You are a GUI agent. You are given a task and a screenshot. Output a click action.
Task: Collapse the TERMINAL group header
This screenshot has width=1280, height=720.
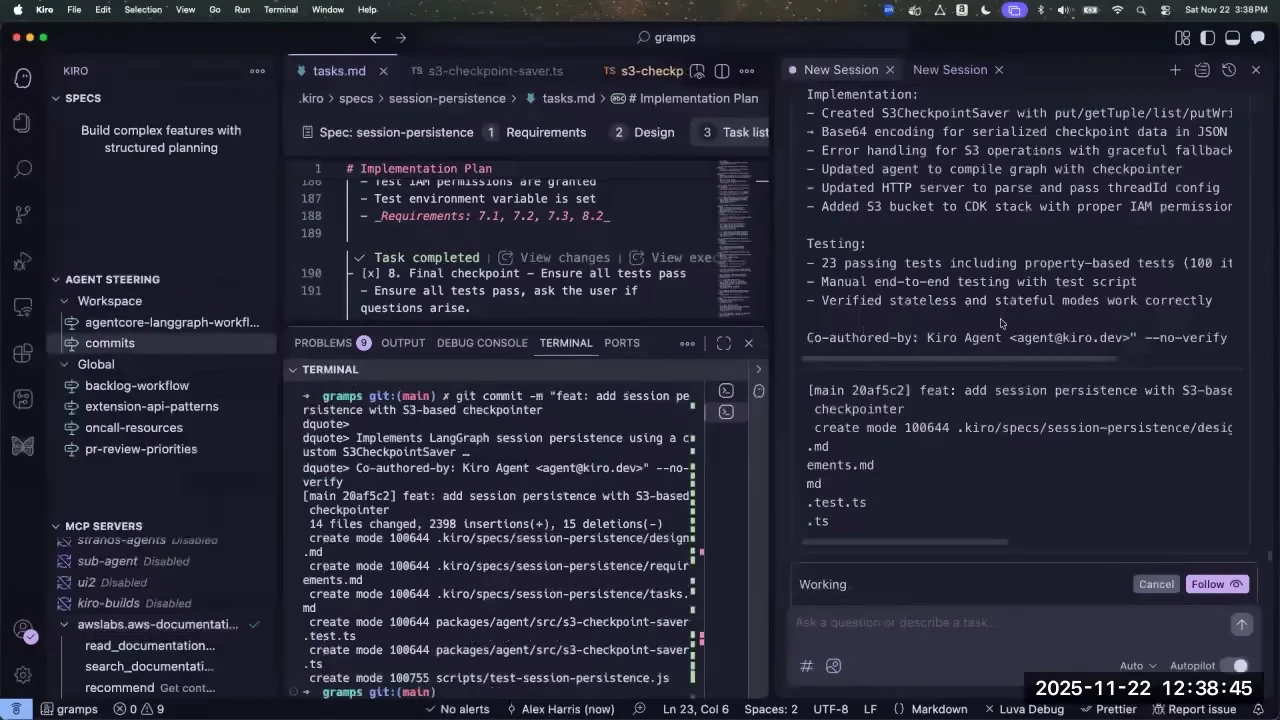click(x=293, y=369)
